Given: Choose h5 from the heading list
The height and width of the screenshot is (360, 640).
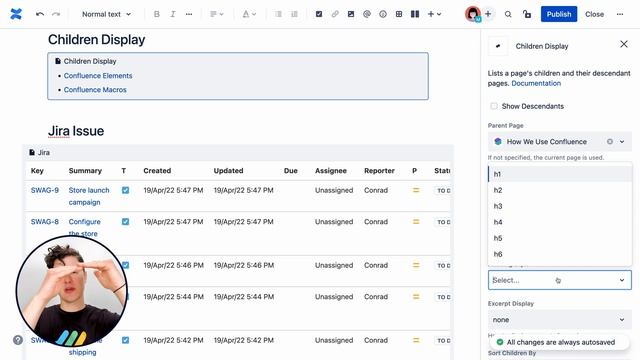Looking at the screenshot, I should tap(560, 238).
